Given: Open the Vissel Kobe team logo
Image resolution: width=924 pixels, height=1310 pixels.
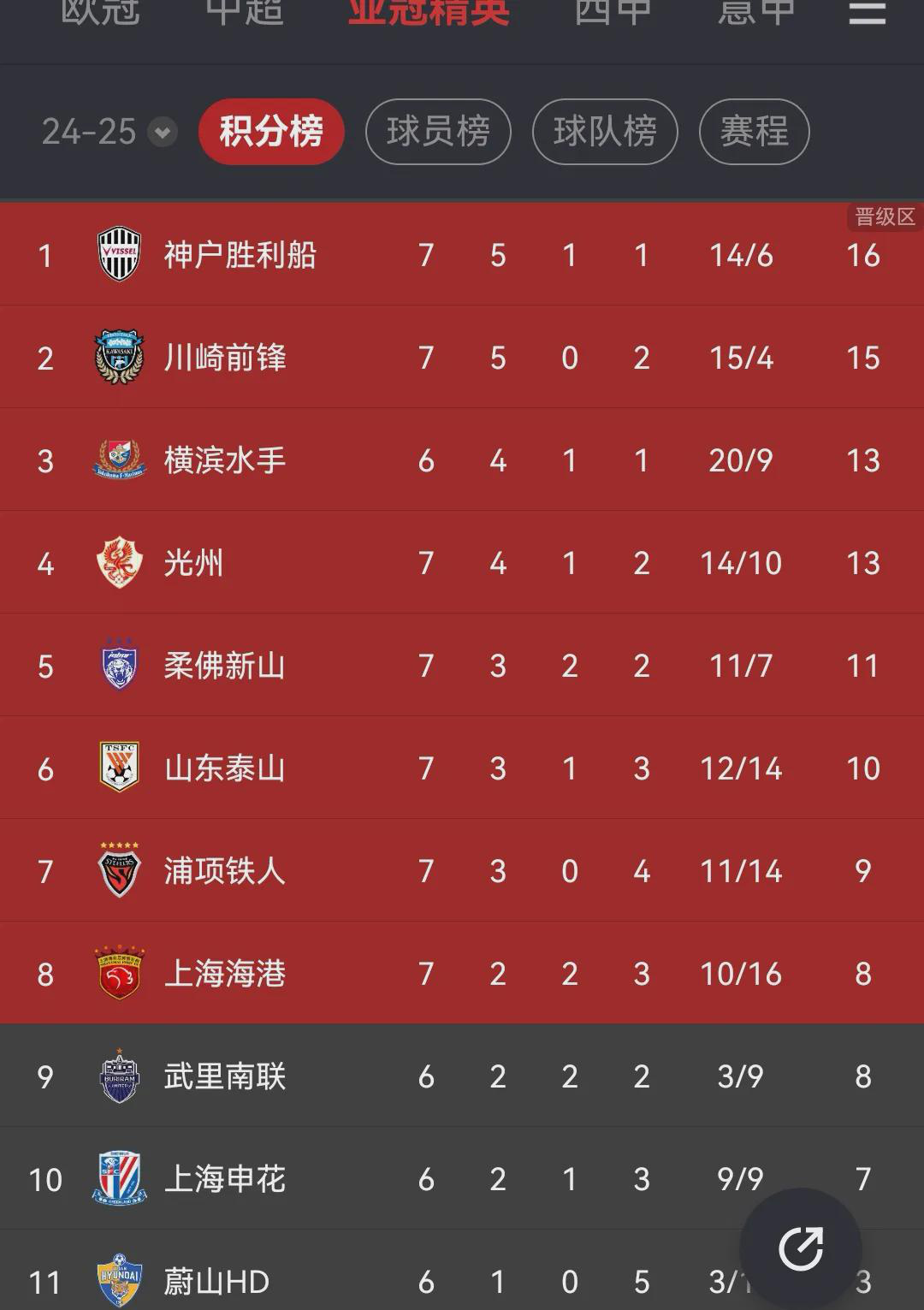Looking at the screenshot, I should pos(119,254).
